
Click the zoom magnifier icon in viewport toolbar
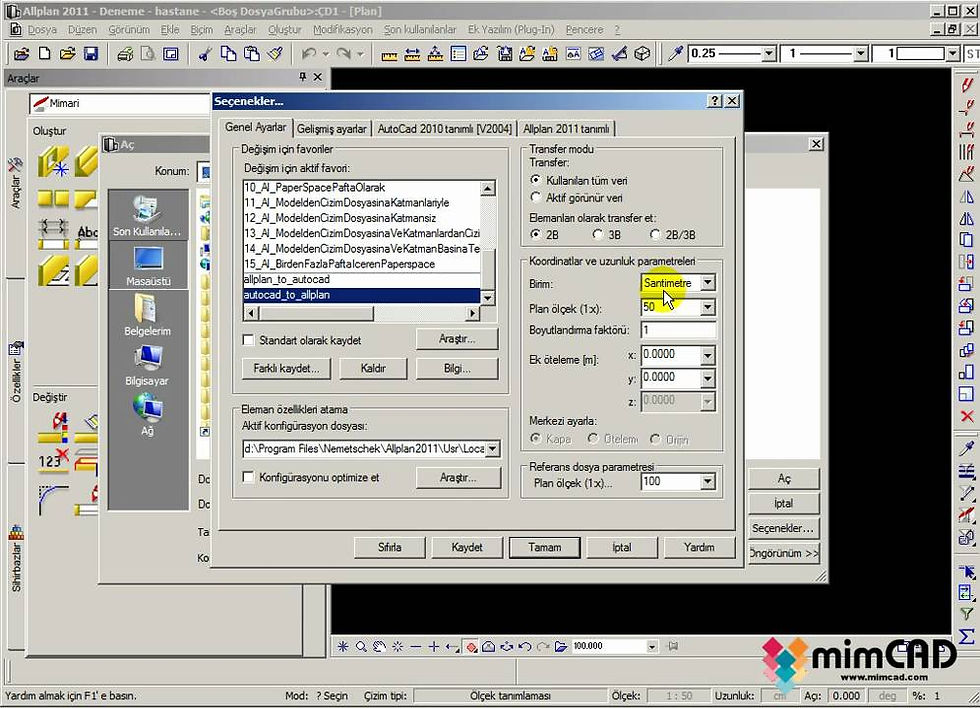(361, 647)
